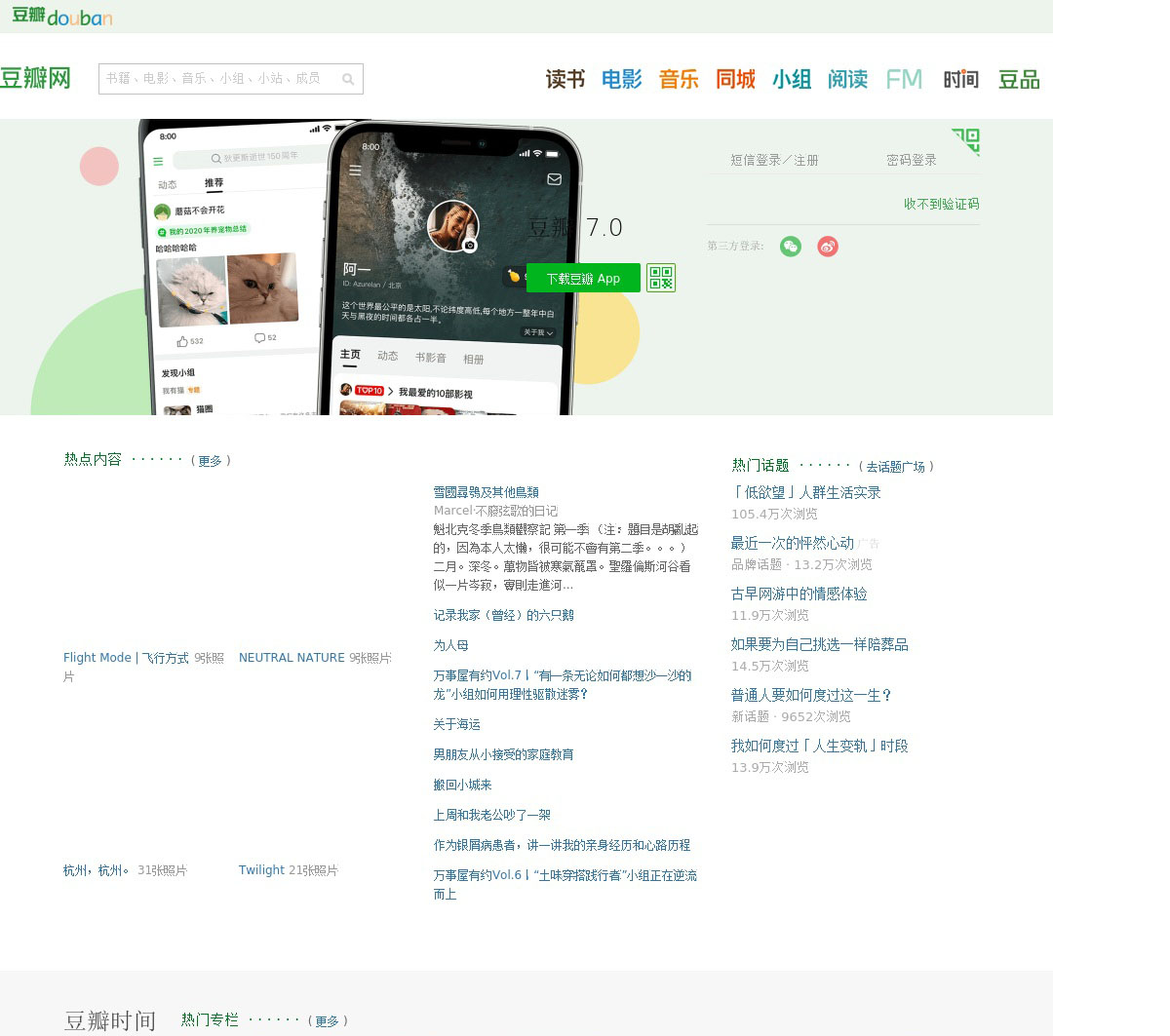Focus the search input field
This screenshot has width=1170, height=1036.
[x=219, y=79]
